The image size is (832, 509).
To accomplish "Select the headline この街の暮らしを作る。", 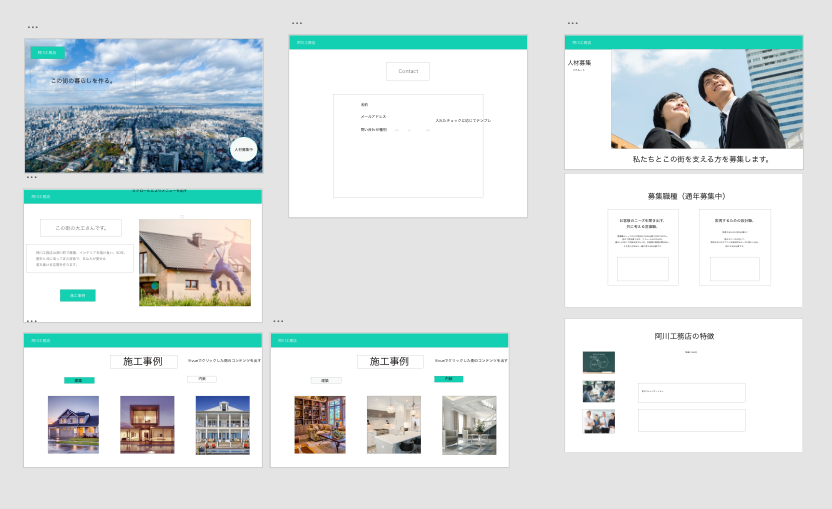I will coord(82,81).
